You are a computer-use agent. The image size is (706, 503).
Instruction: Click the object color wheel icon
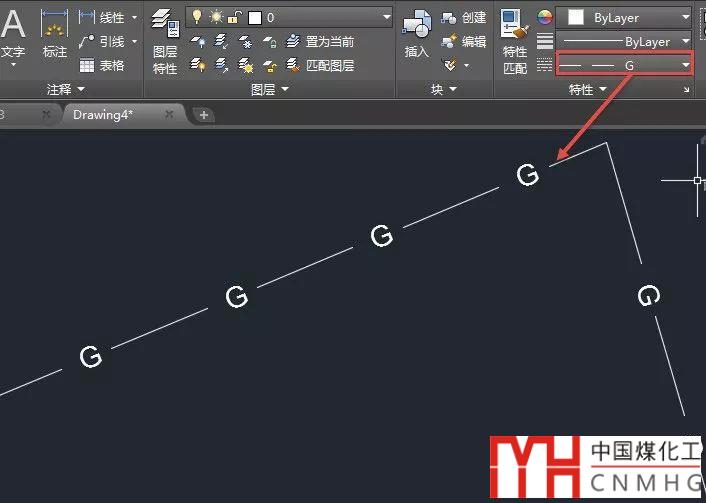coord(545,17)
